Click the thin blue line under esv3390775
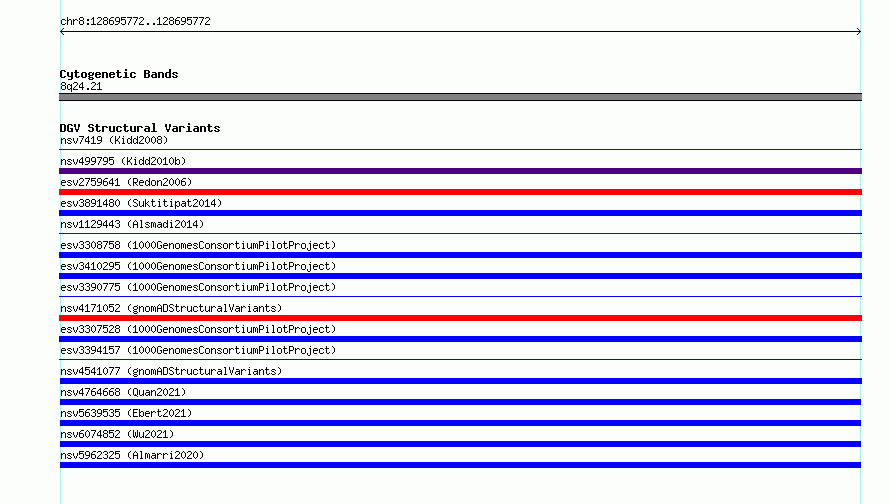This screenshot has height=504, width=890. (x=460, y=296)
